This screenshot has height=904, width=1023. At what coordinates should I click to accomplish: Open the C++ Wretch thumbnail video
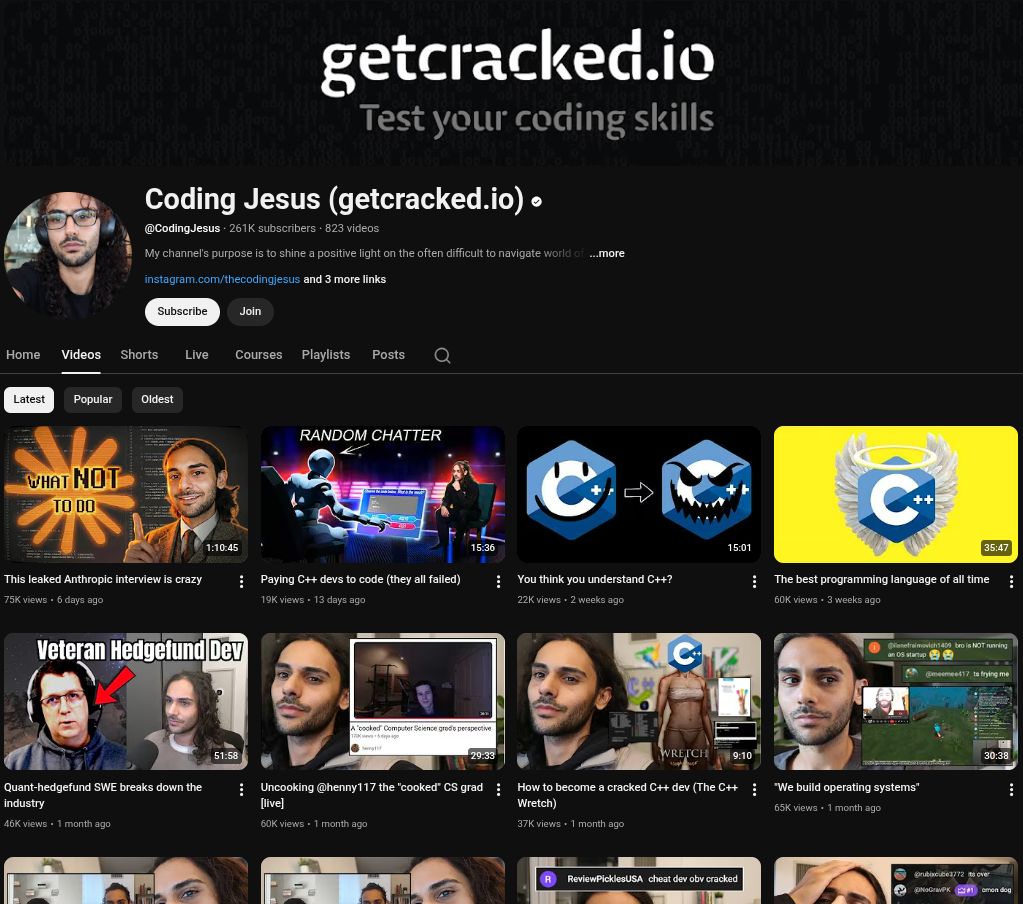pyautogui.click(x=639, y=701)
